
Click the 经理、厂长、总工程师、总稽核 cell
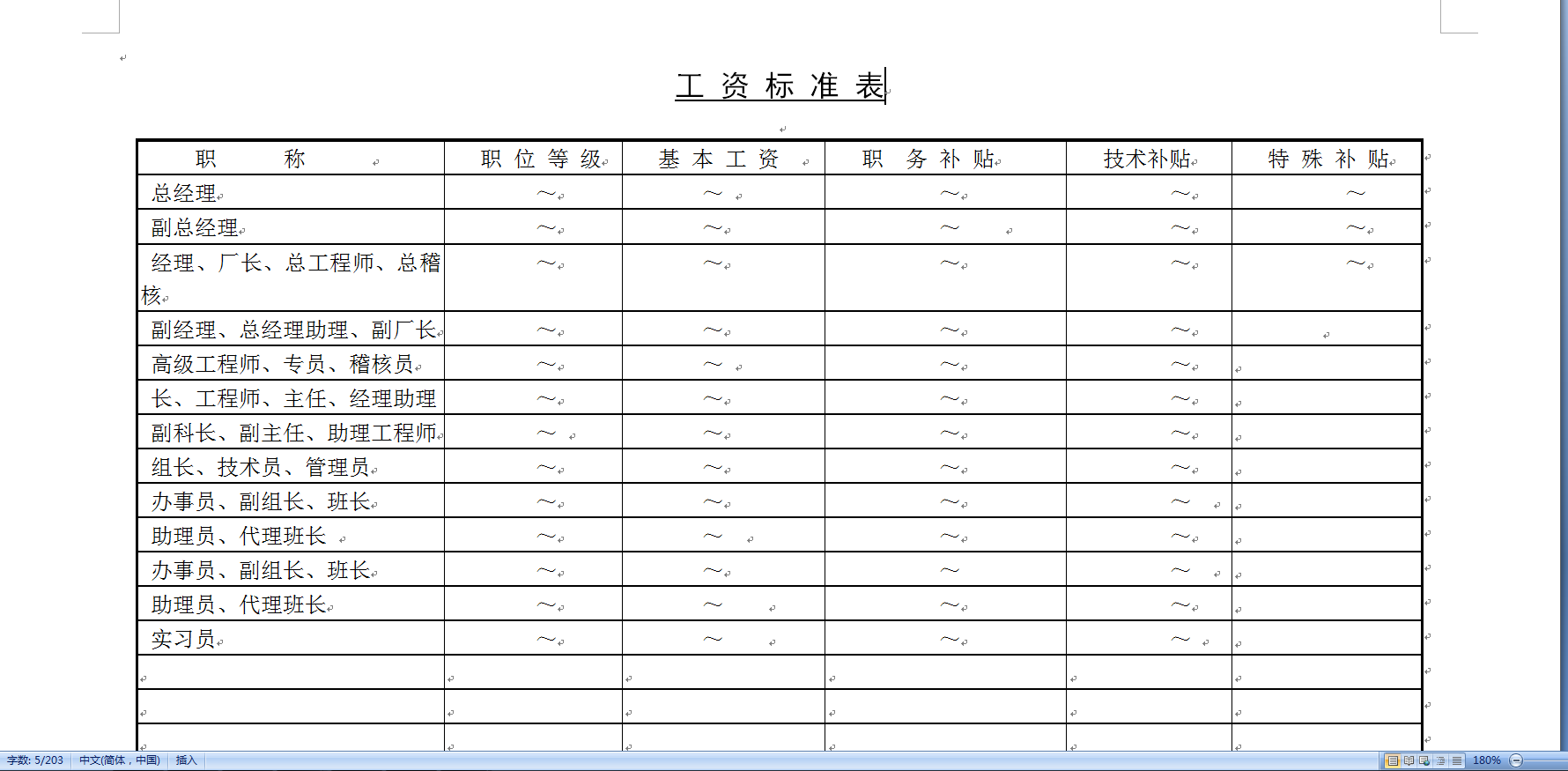pyautogui.click(x=291, y=278)
